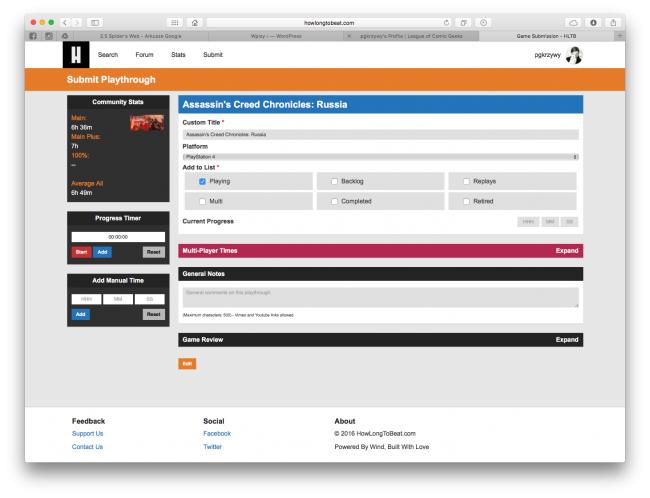Image resolution: width=650 pixels, height=498 pixels.
Task: Click the howlongtobeat.com address bar
Action: click(x=329, y=23)
